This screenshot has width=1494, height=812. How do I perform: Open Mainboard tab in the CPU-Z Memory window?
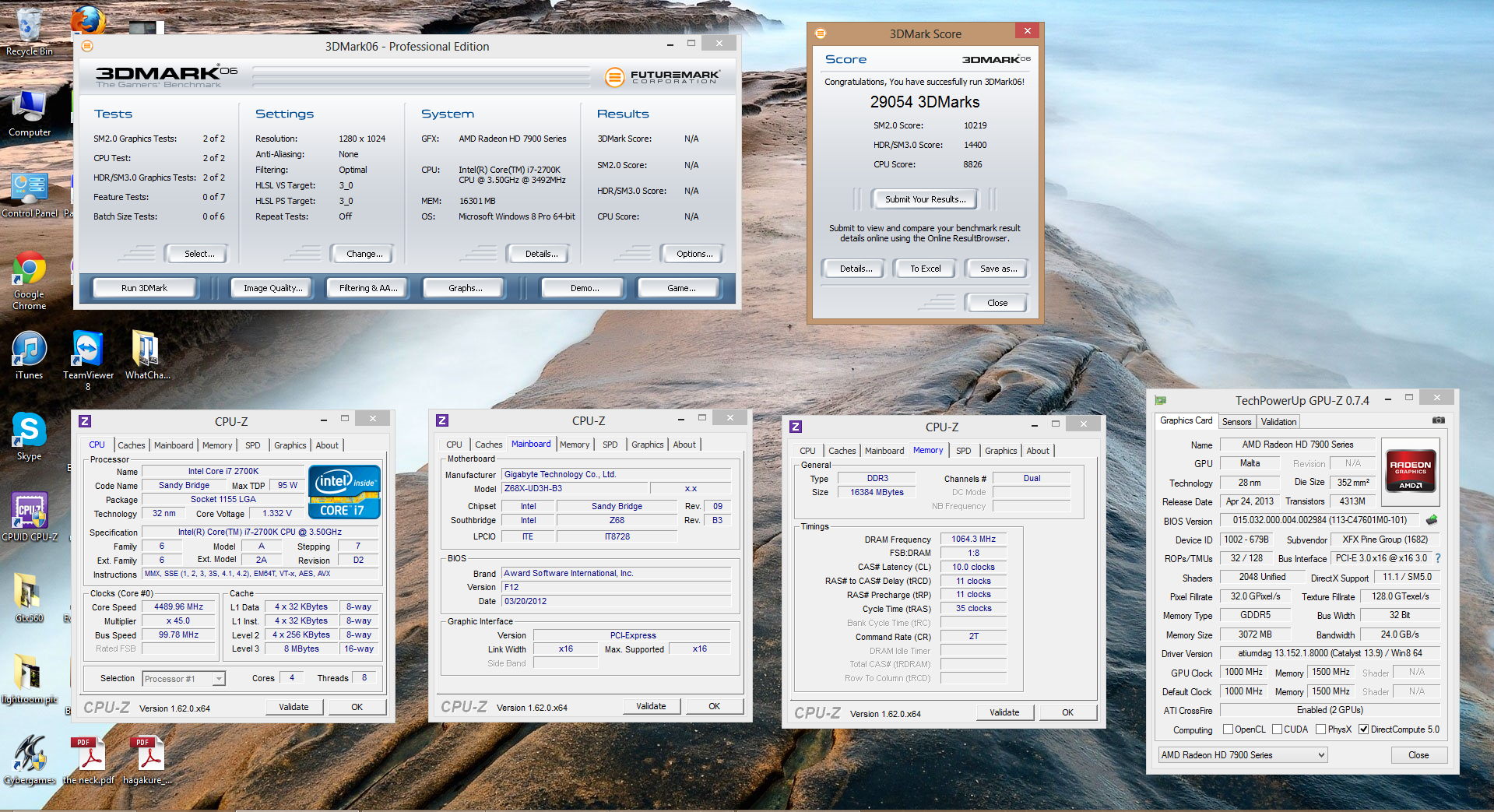pos(884,451)
